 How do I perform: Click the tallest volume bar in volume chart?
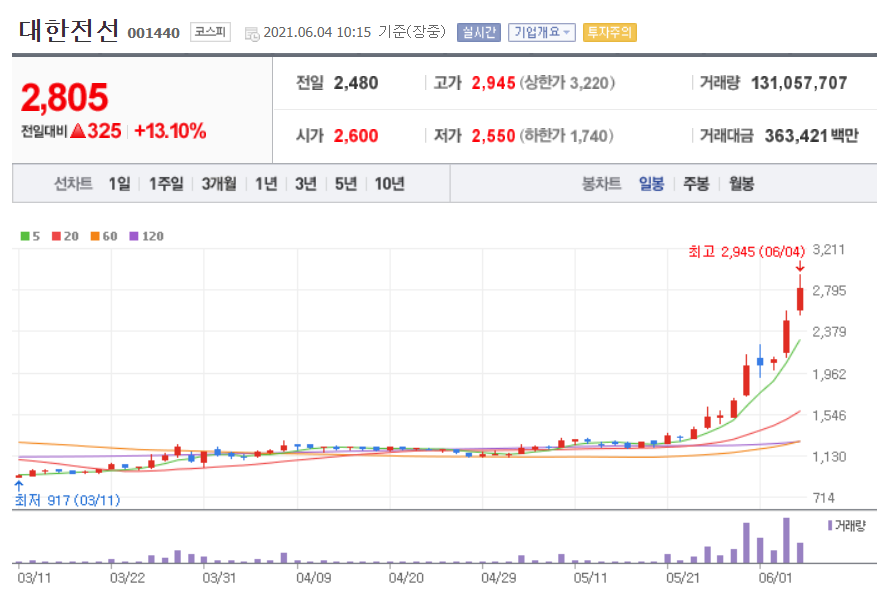pyautogui.click(x=786, y=540)
